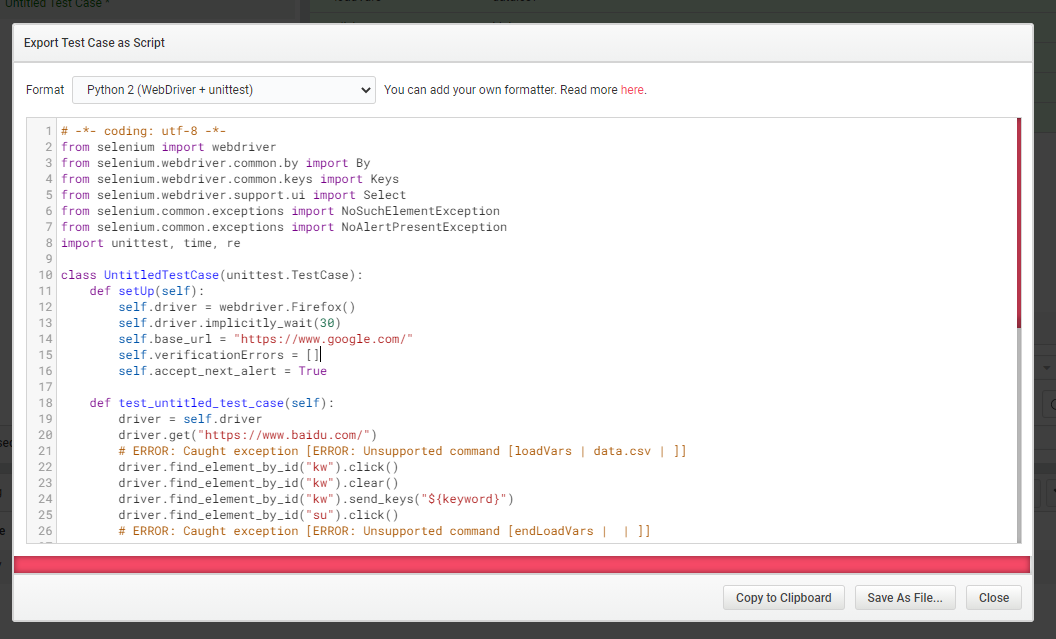Open the Format dropdown for Python 2

coord(224,90)
